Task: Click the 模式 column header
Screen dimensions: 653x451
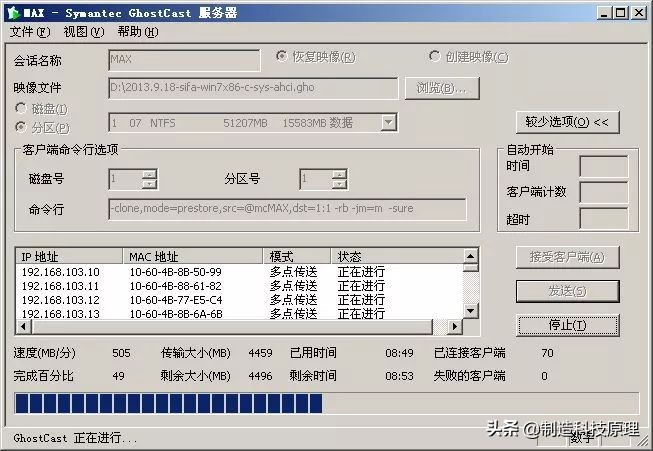Action: point(297,256)
